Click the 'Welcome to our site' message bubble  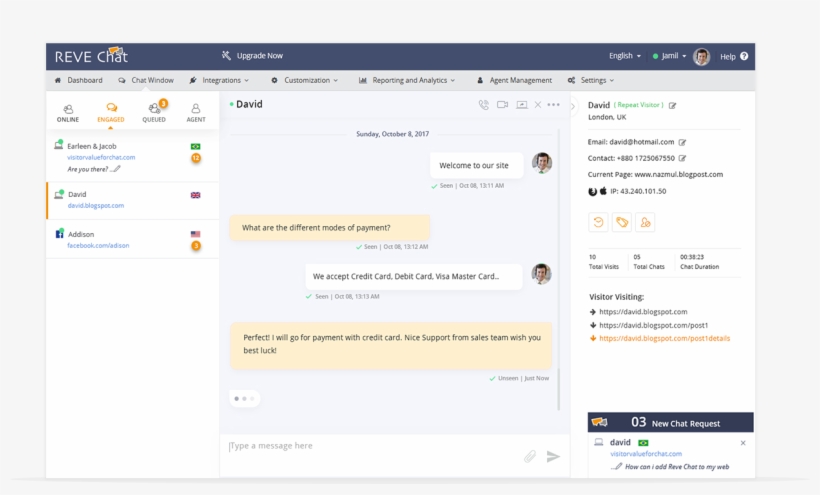pos(476,165)
